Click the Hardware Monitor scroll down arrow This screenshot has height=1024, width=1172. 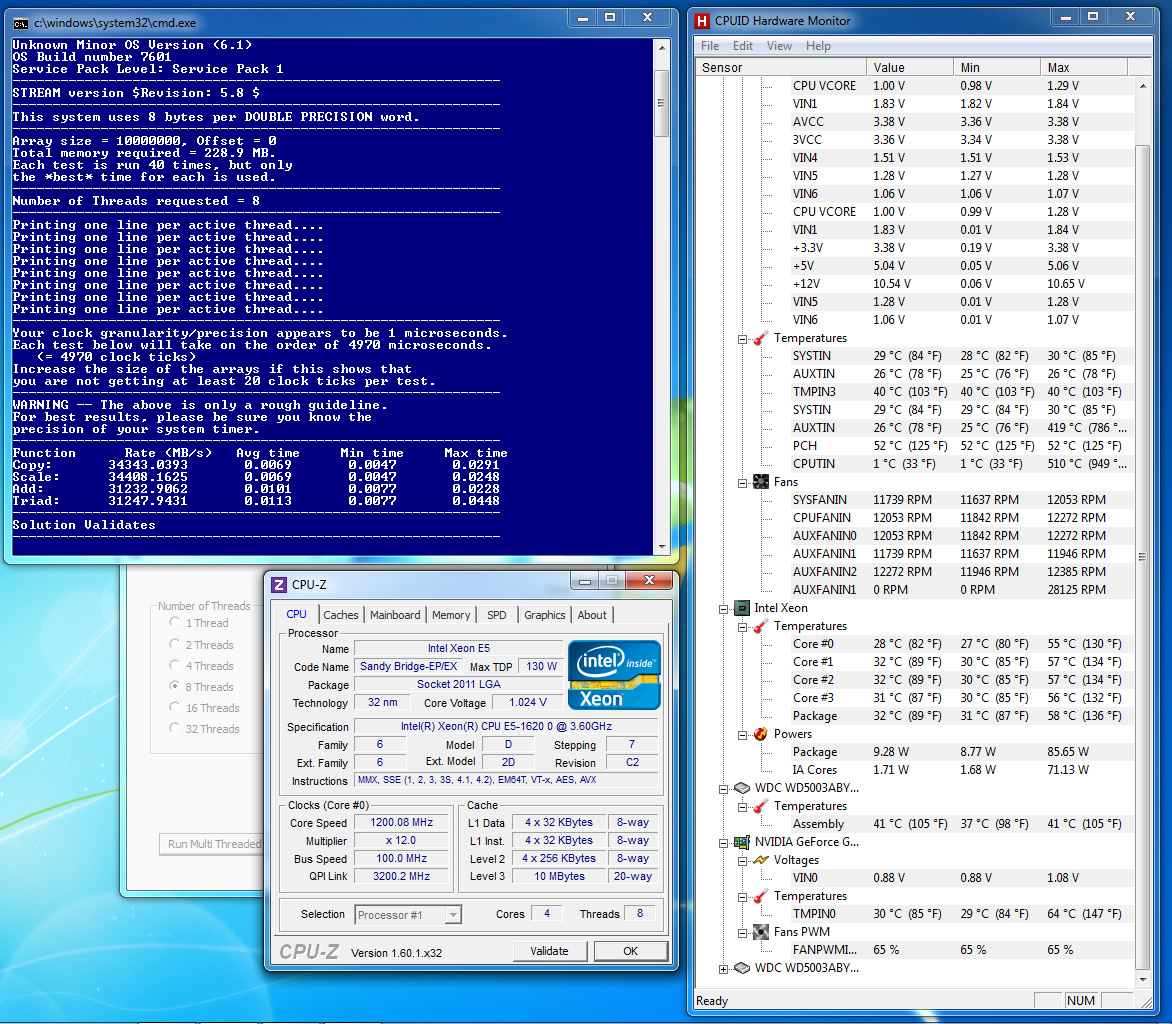pos(1142,979)
